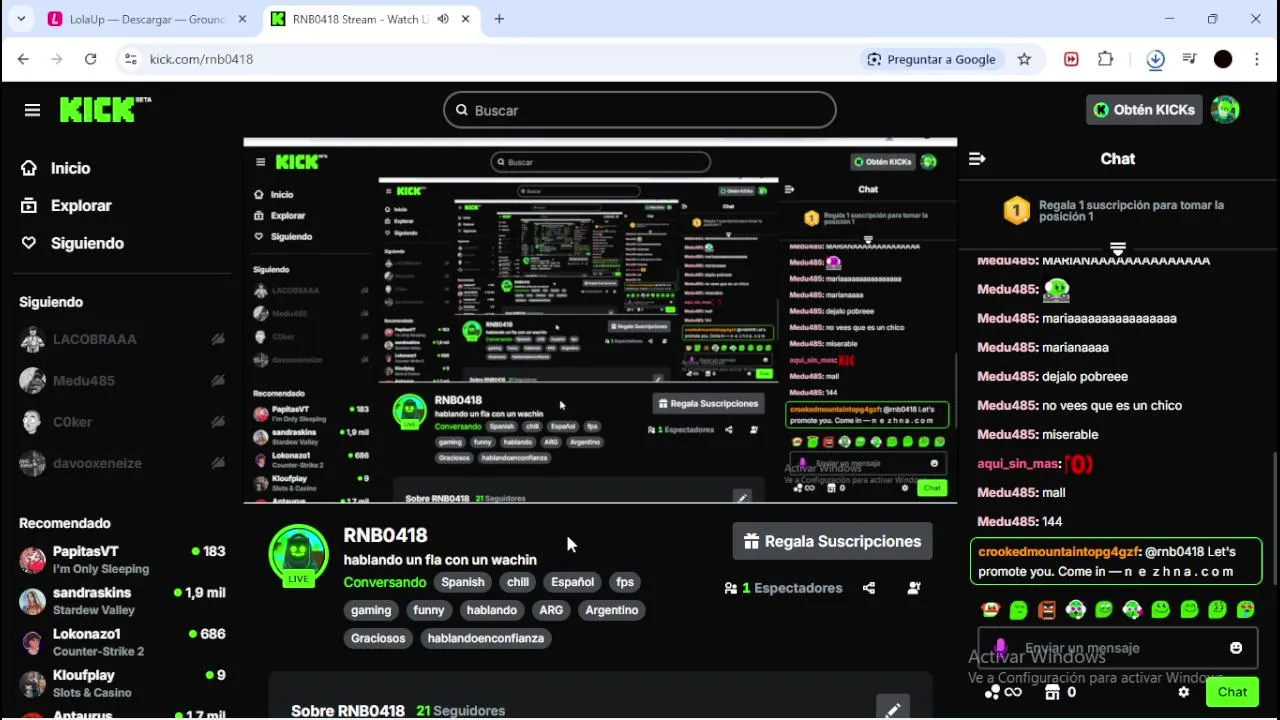Screen dimensions: 1280x720
Task: Open followed channel davooxeneize
Action: pyautogui.click(x=122, y=463)
